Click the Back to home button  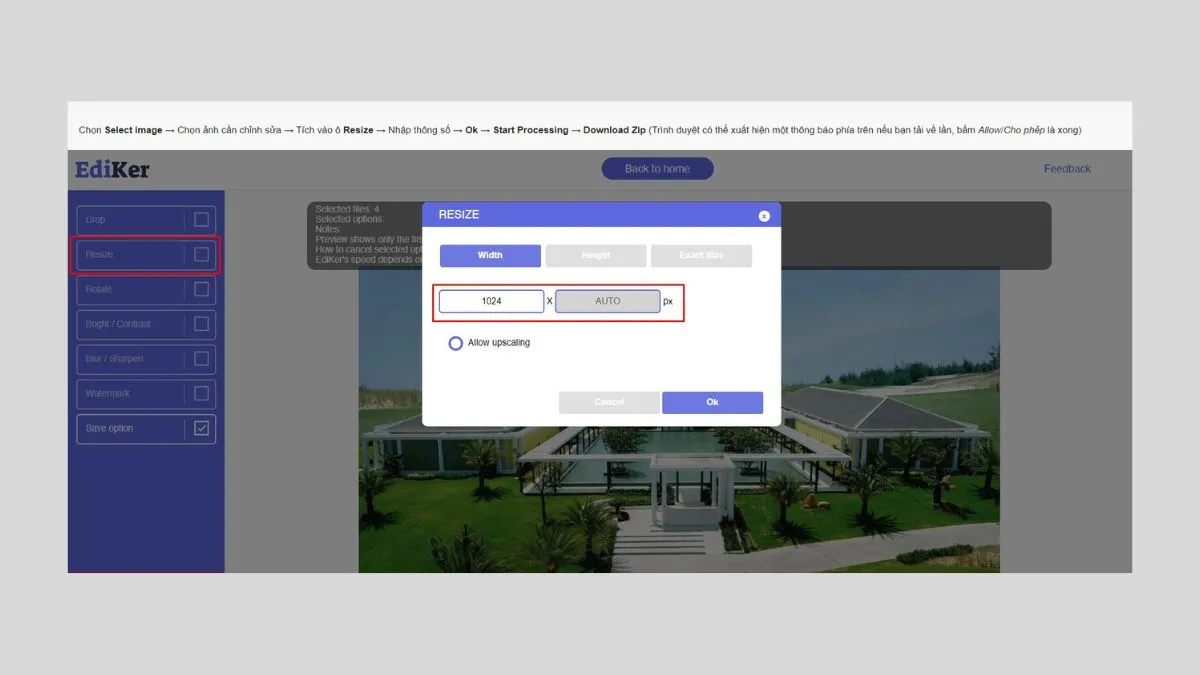point(657,168)
